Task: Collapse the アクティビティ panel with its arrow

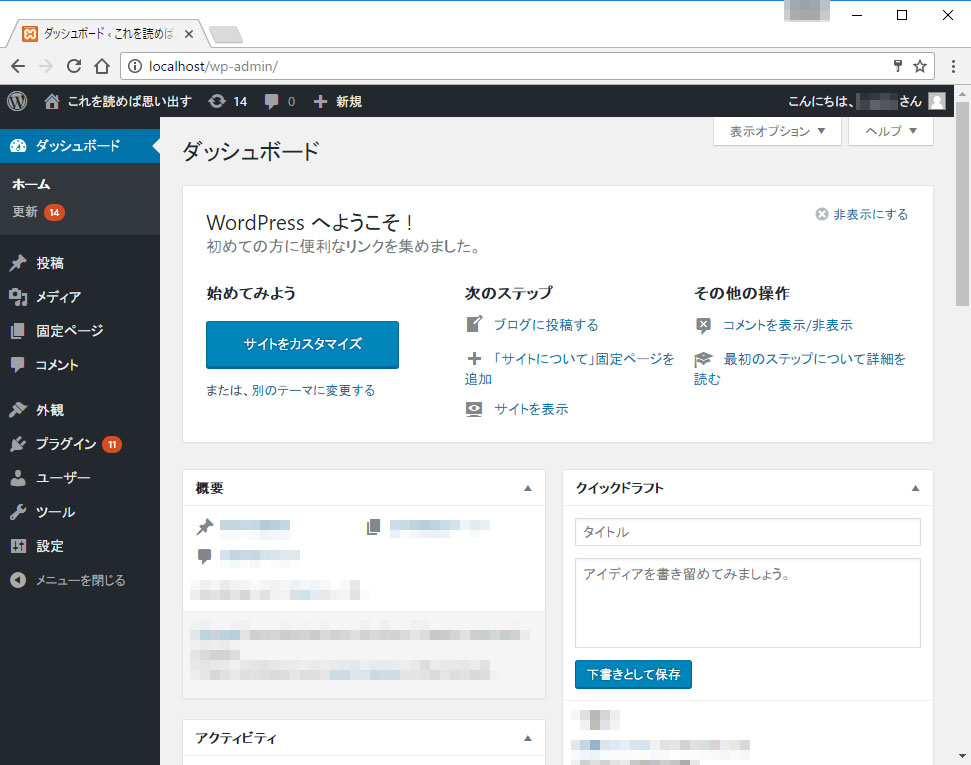Action: click(528, 738)
